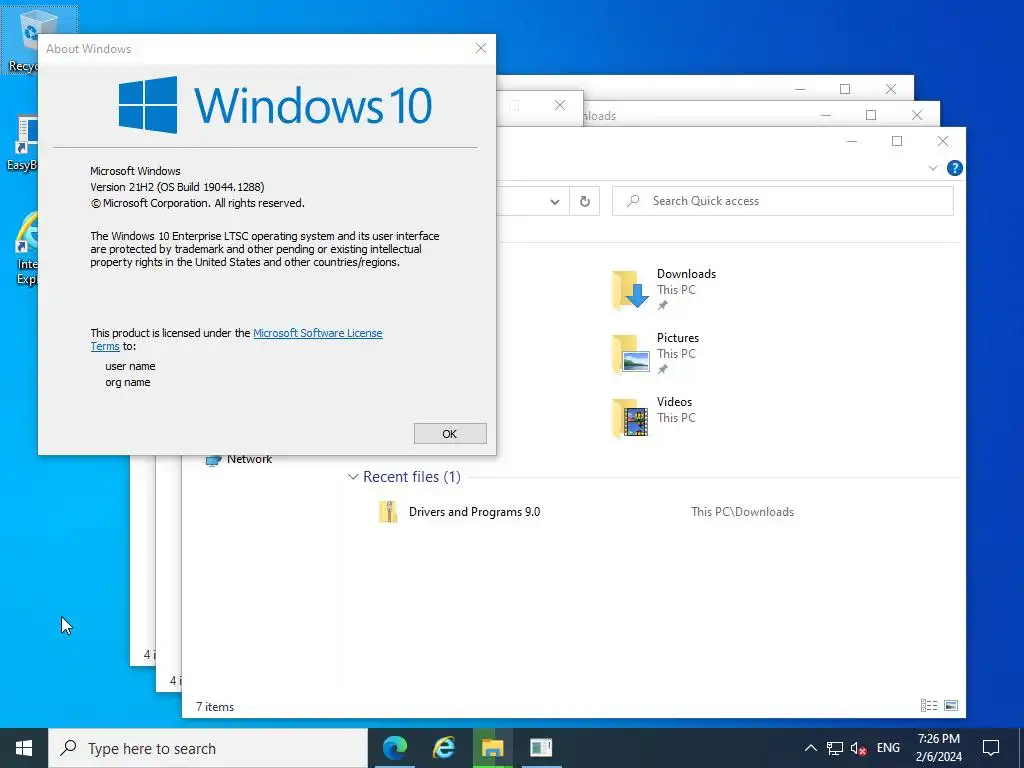The width and height of the screenshot is (1024, 768).
Task: Close the About Windows dialog
Action: click(x=481, y=48)
